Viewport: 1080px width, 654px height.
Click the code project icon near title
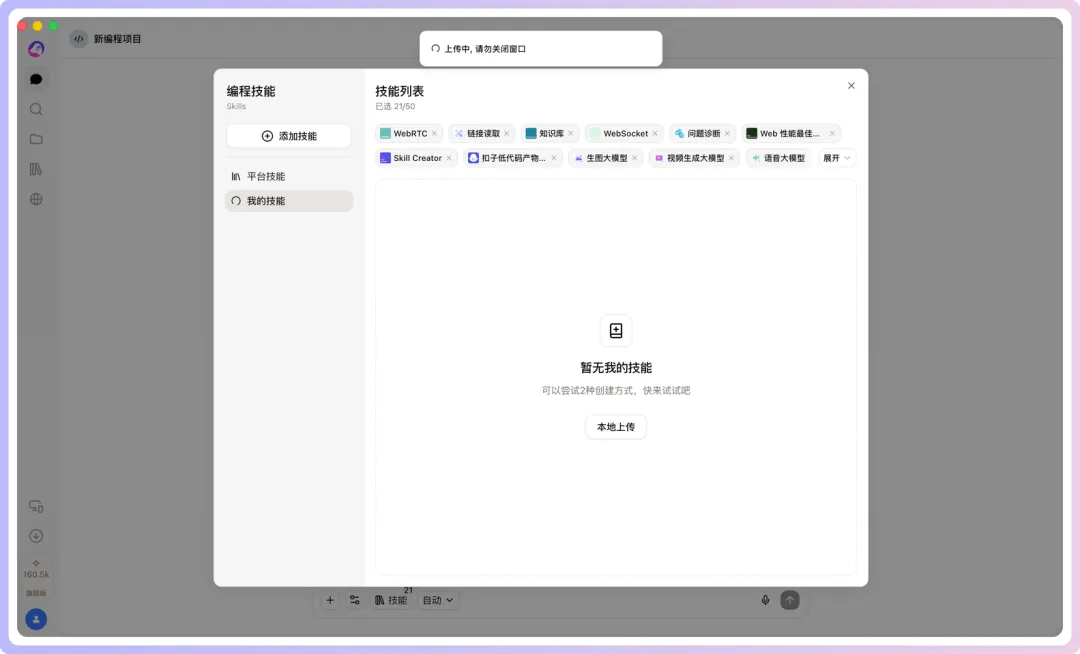coord(79,39)
